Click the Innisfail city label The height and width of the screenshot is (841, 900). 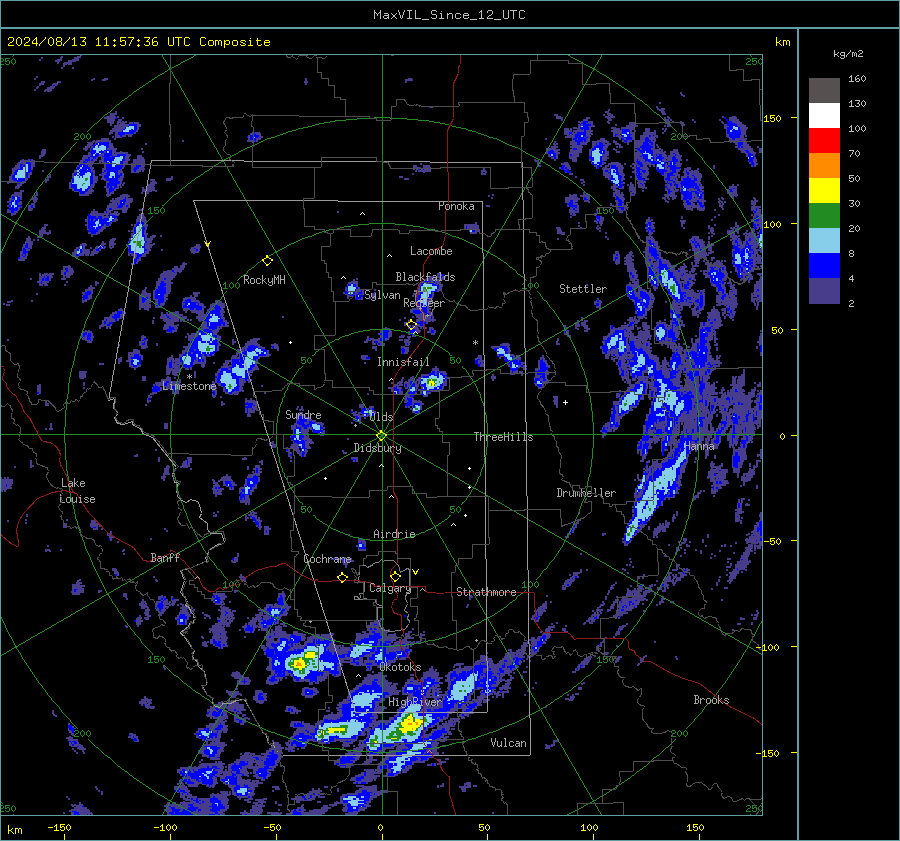[x=403, y=362]
